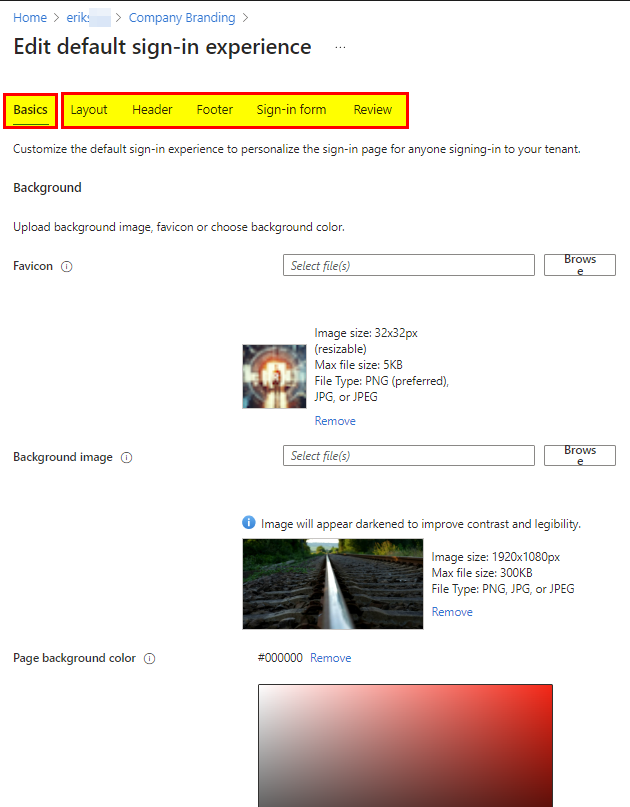
Task: Open the ellipsis more options menu beside title
Action: coord(340,48)
